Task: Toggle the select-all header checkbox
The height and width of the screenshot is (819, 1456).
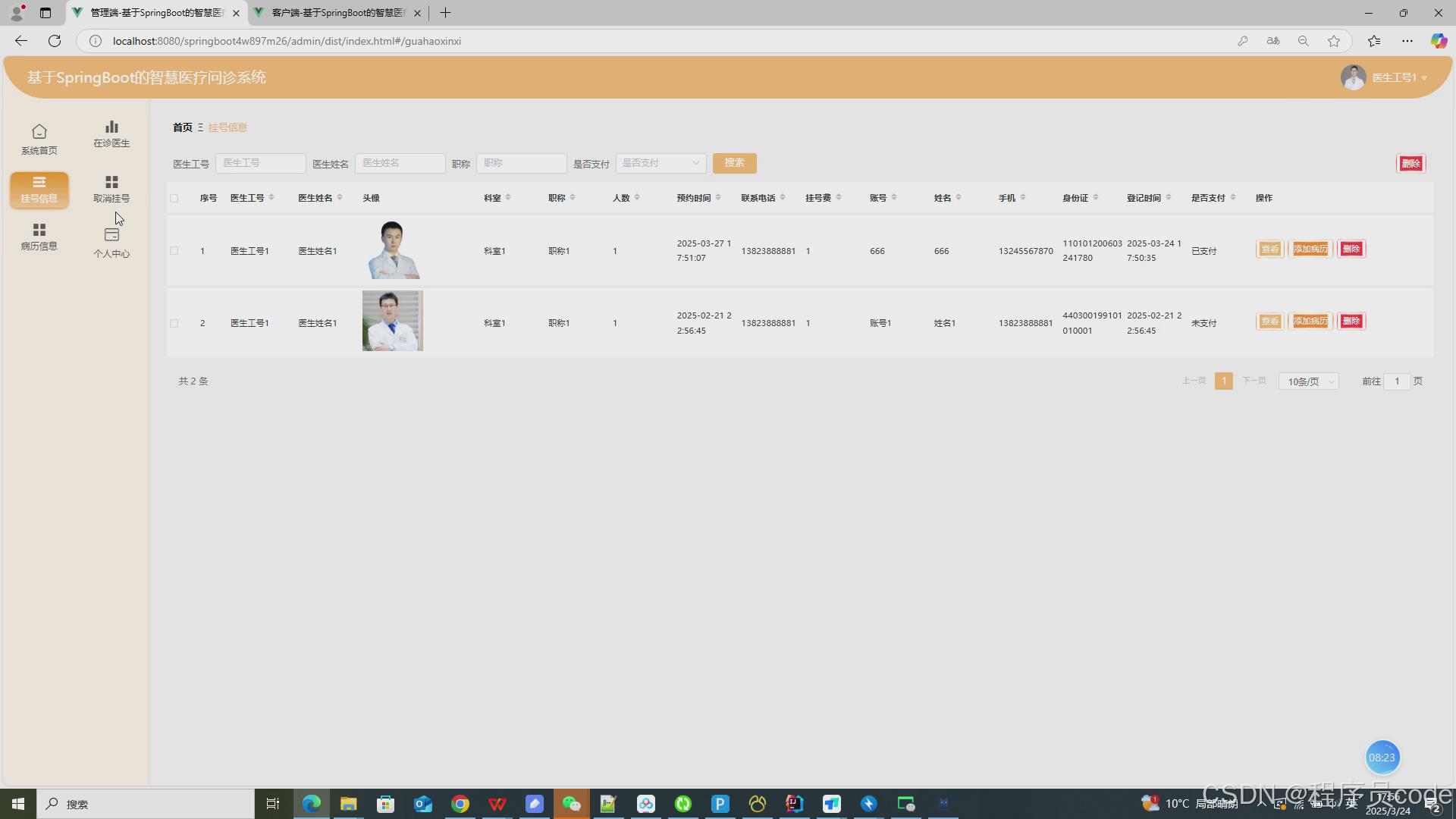Action: tap(174, 199)
